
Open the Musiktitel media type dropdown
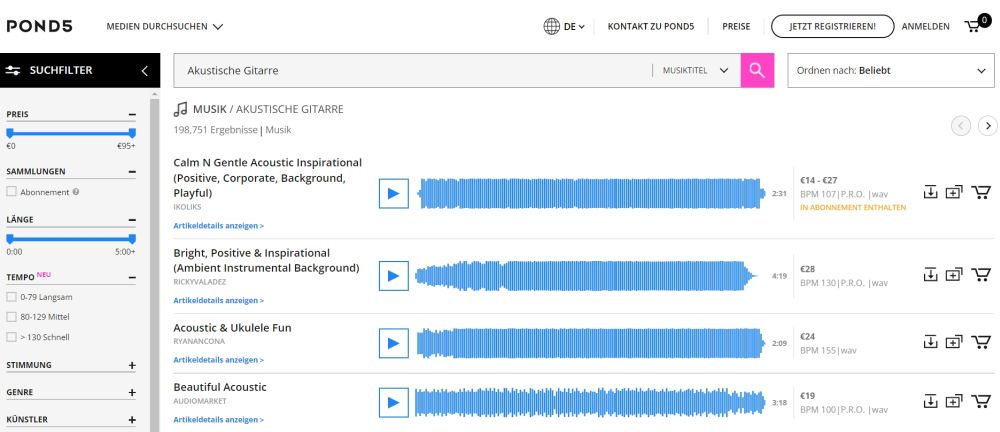click(x=696, y=71)
